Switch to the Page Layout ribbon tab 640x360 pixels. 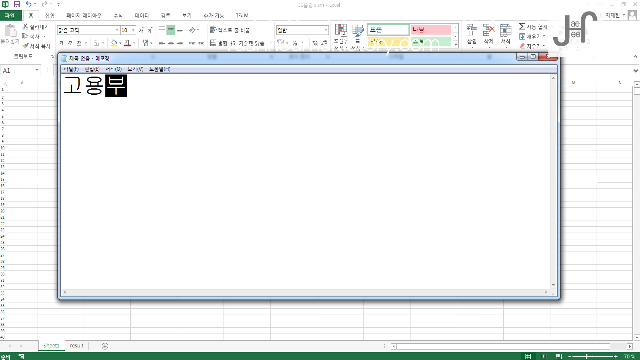84,16
